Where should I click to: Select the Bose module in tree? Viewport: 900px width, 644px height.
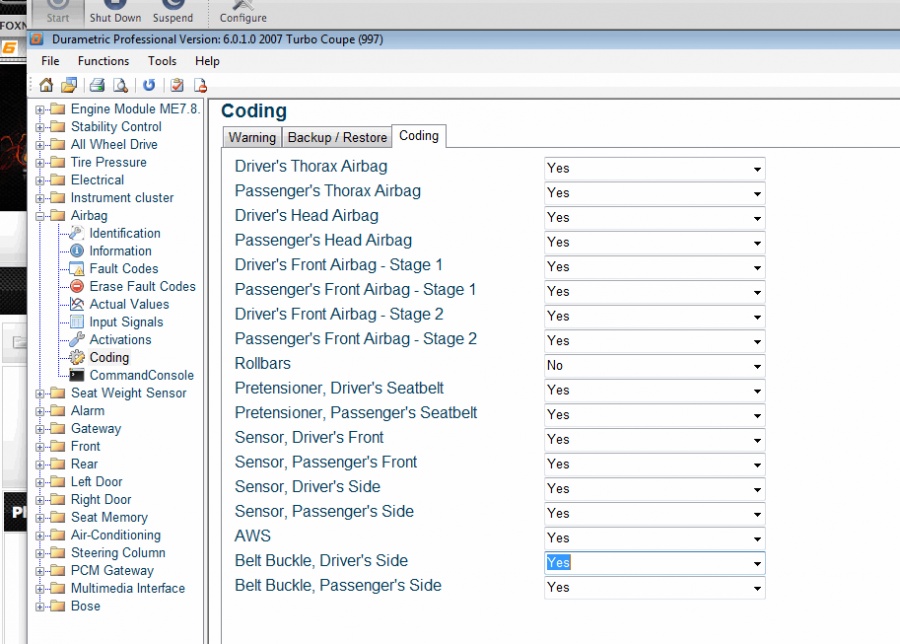[x=85, y=606]
